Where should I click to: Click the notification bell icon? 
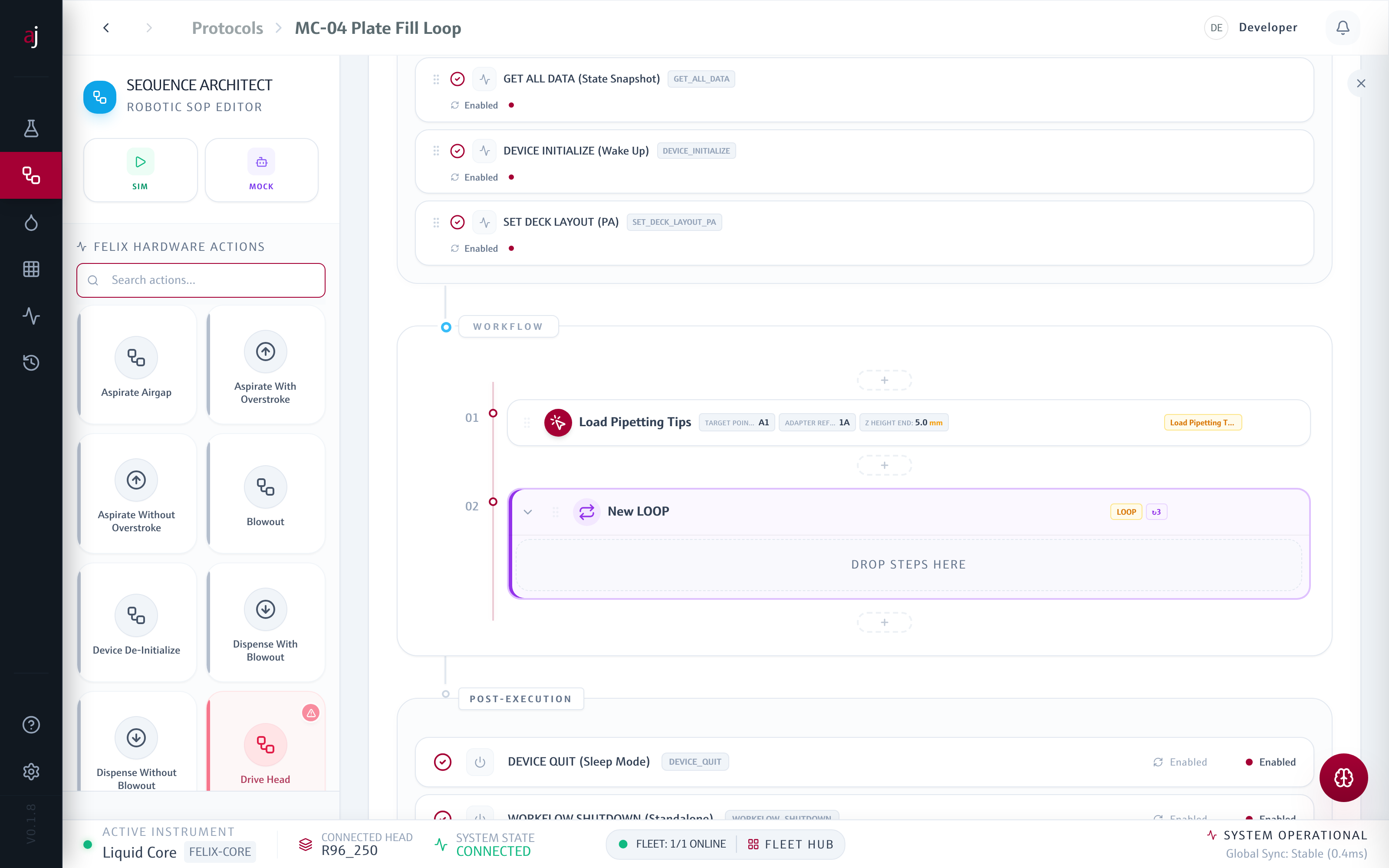click(x=1343, y=27)
